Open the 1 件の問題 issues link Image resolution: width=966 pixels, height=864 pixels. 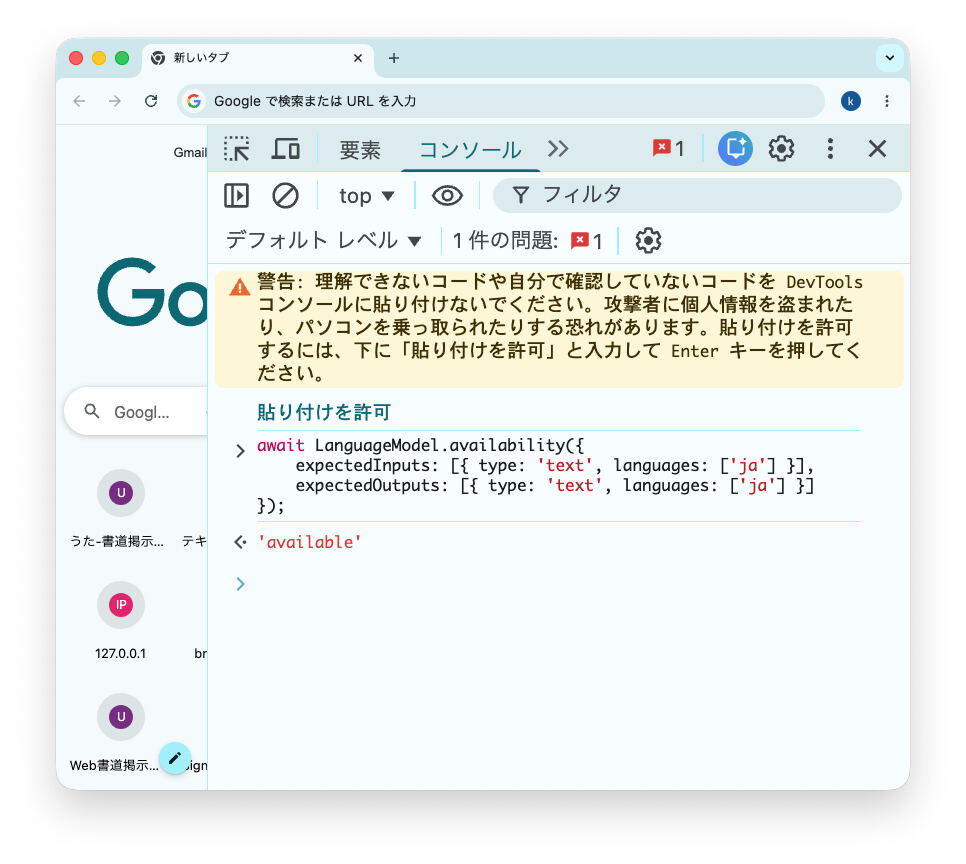(527, 240)
